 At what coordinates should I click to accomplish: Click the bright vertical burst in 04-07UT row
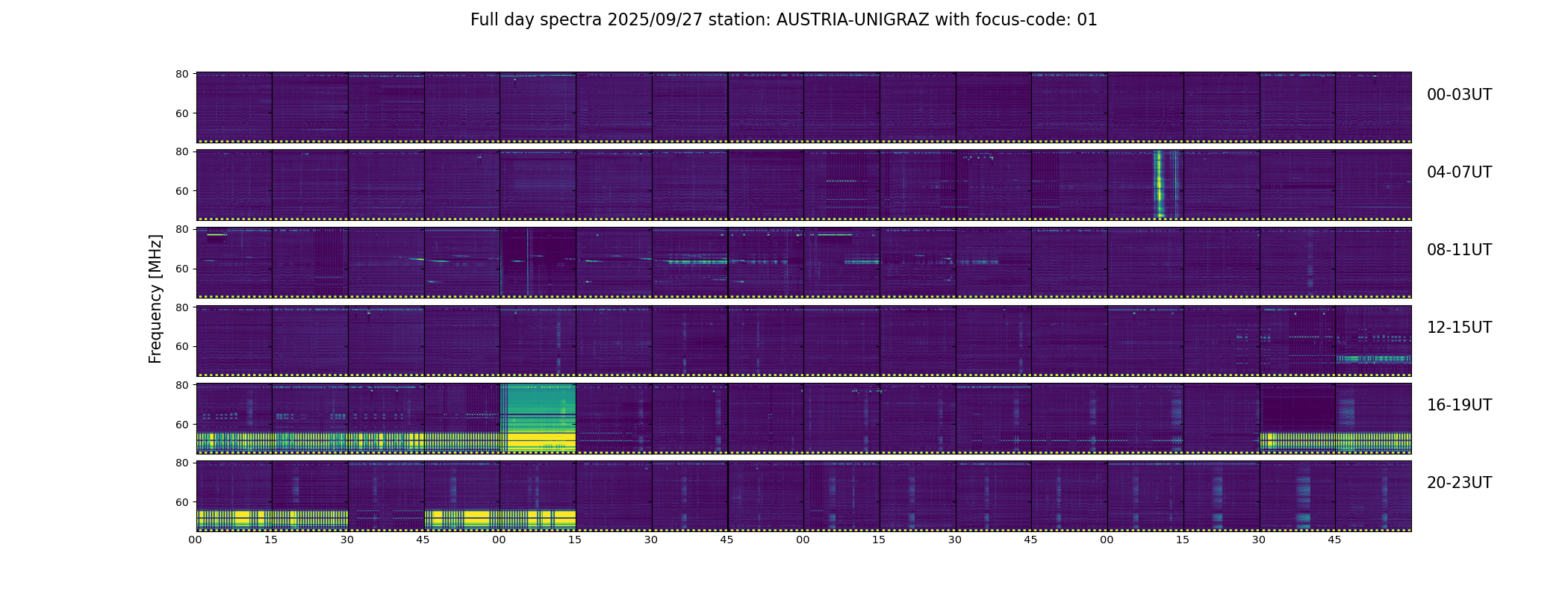click(x=1159, y=184)
